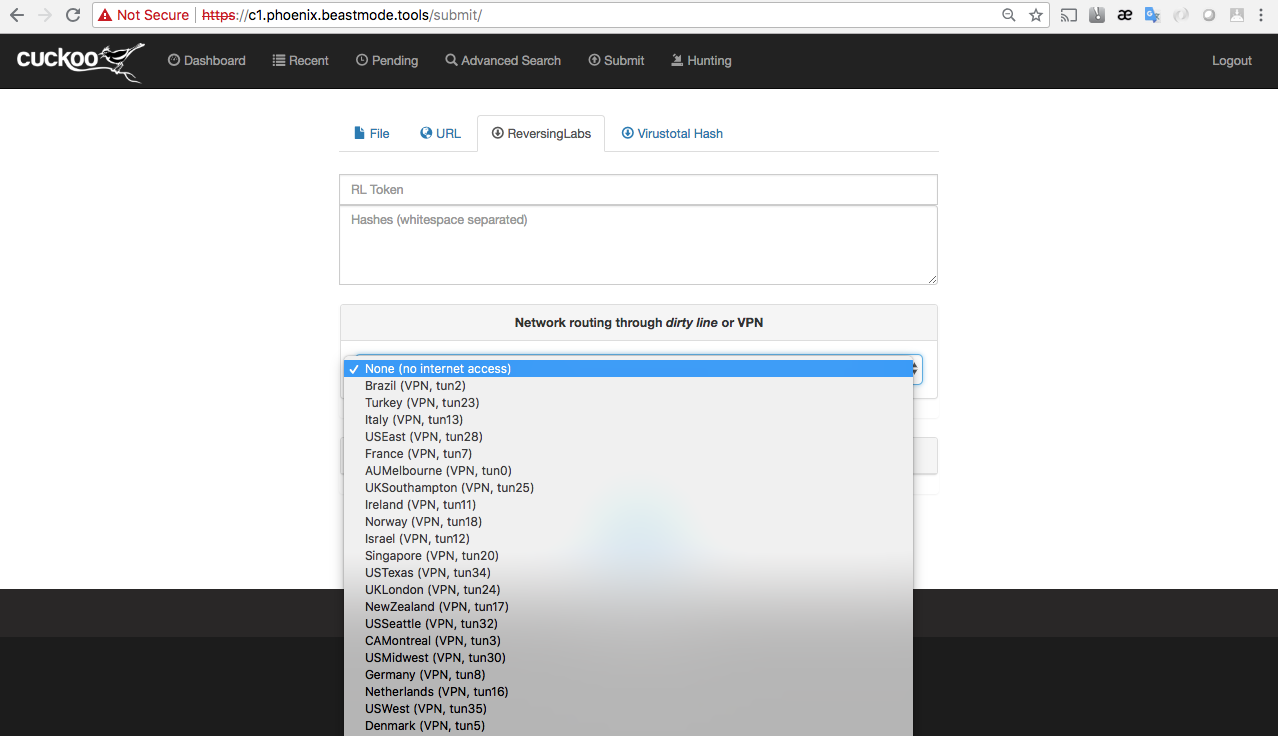Click the network routing select arrows

pos(915,369)
